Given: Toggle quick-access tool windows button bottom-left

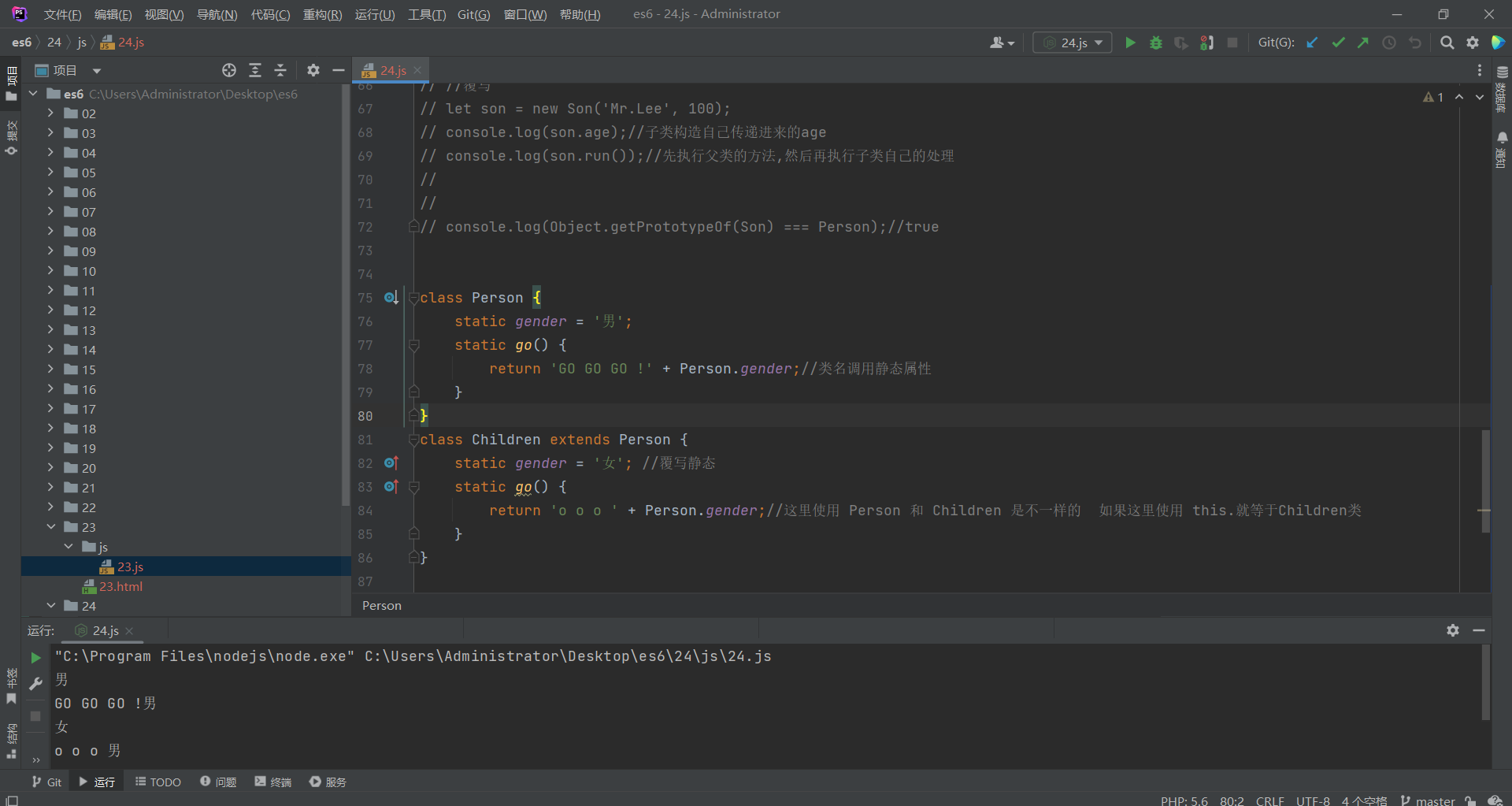Looking at the screenshot, I should point(12,800).
